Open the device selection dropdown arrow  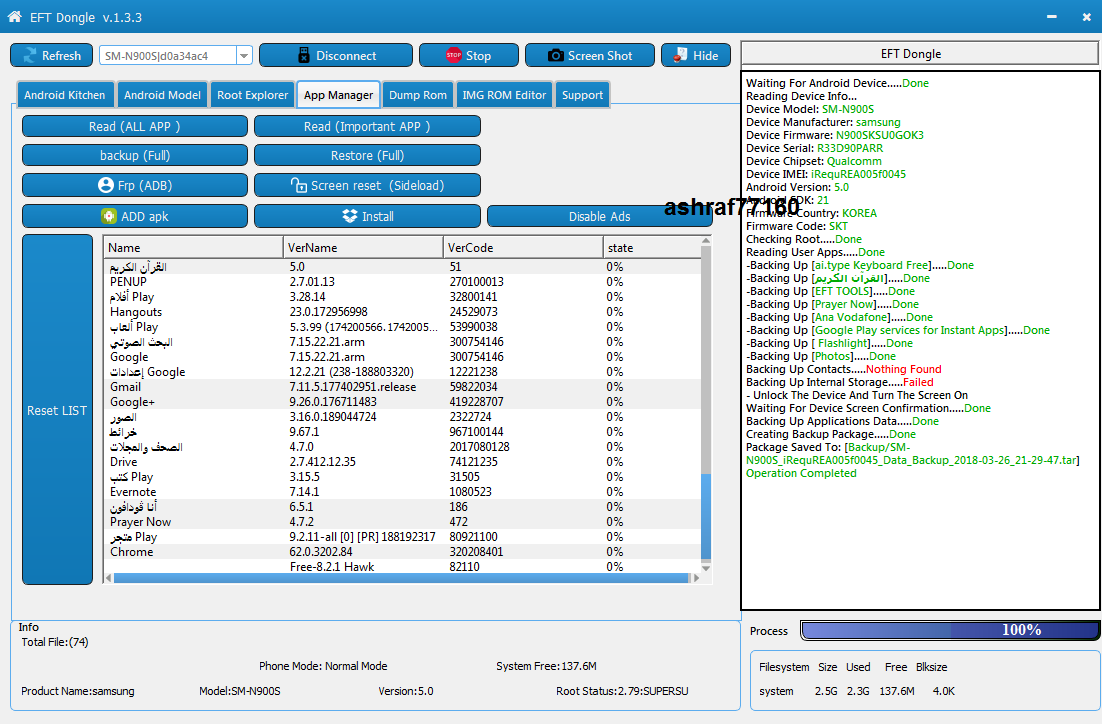click(244, 56)
